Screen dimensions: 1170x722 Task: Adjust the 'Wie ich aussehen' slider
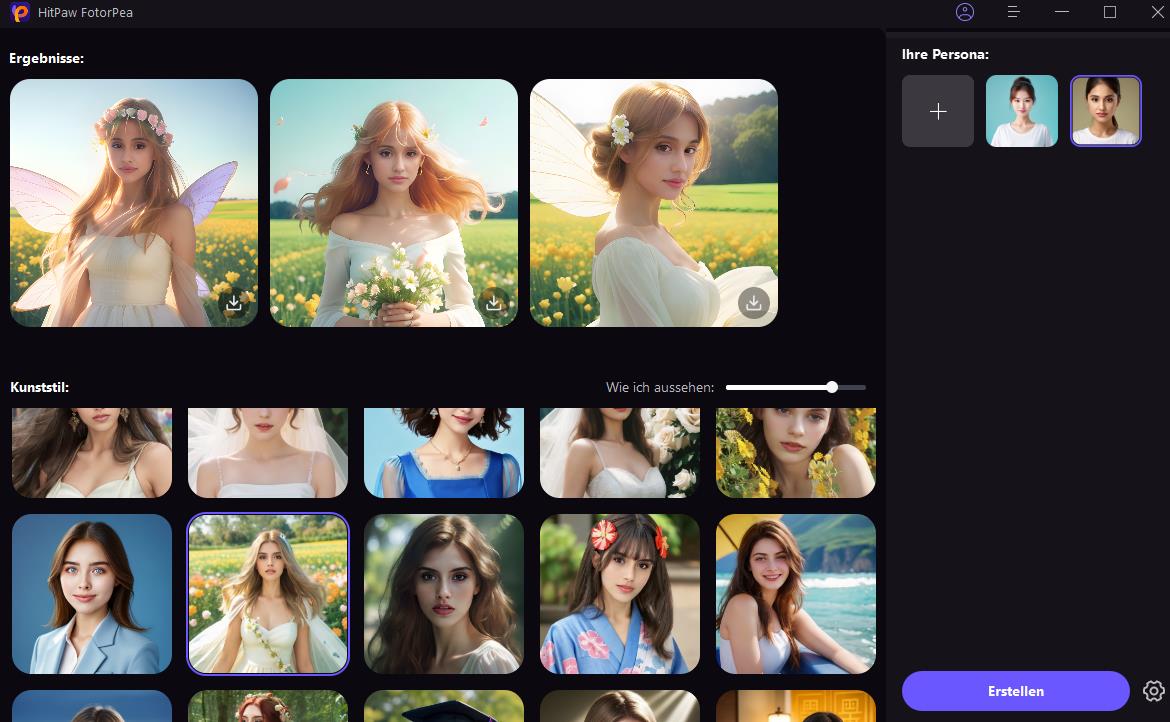(x=831, y=387)
